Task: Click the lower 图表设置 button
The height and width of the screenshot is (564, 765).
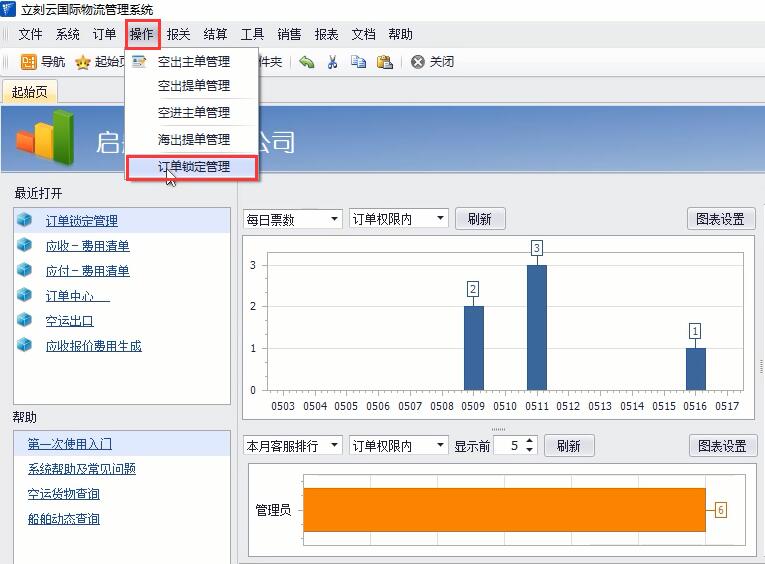Action: click(723, 446)
